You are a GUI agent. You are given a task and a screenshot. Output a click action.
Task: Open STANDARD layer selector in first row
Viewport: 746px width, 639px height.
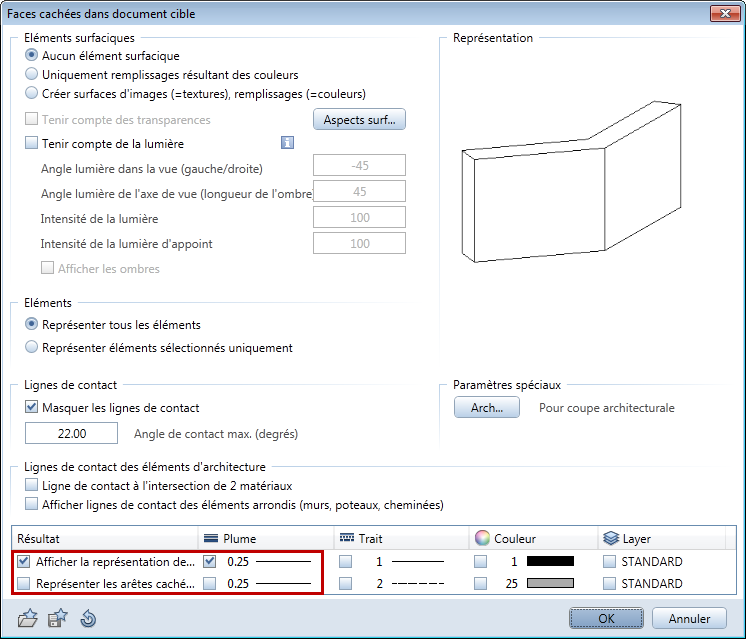[652, 561]
